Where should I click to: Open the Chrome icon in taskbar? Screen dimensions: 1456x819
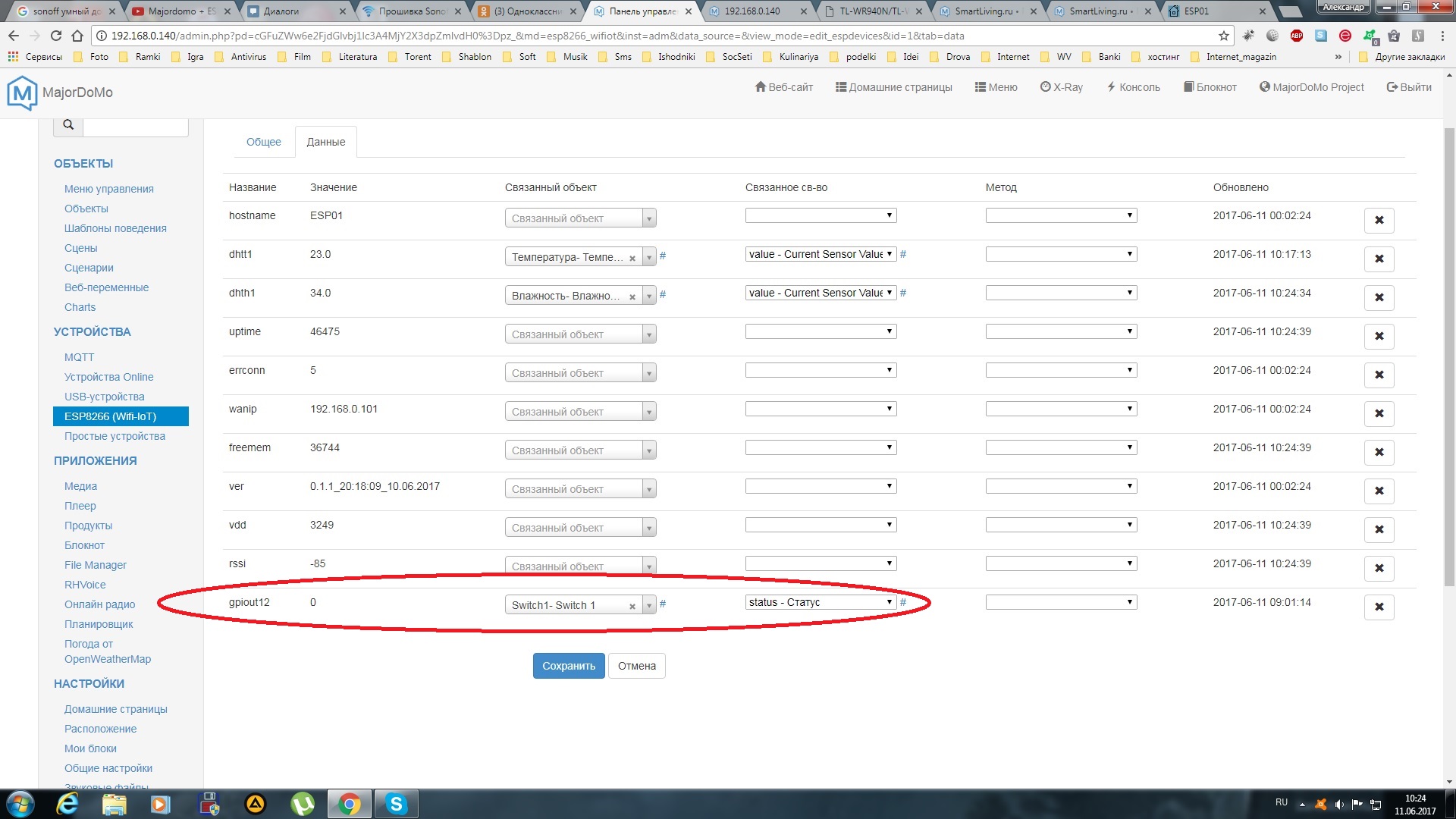[x=350, y=804]
